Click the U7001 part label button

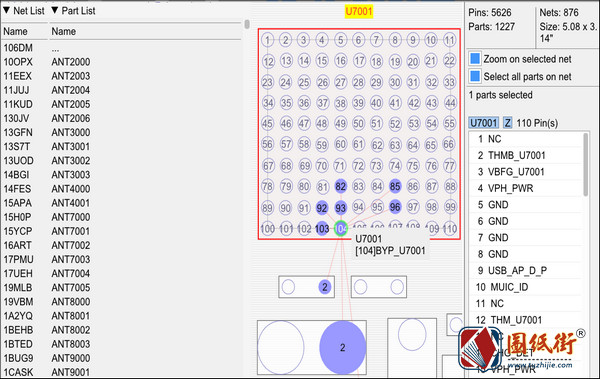[x=484, y=123]
